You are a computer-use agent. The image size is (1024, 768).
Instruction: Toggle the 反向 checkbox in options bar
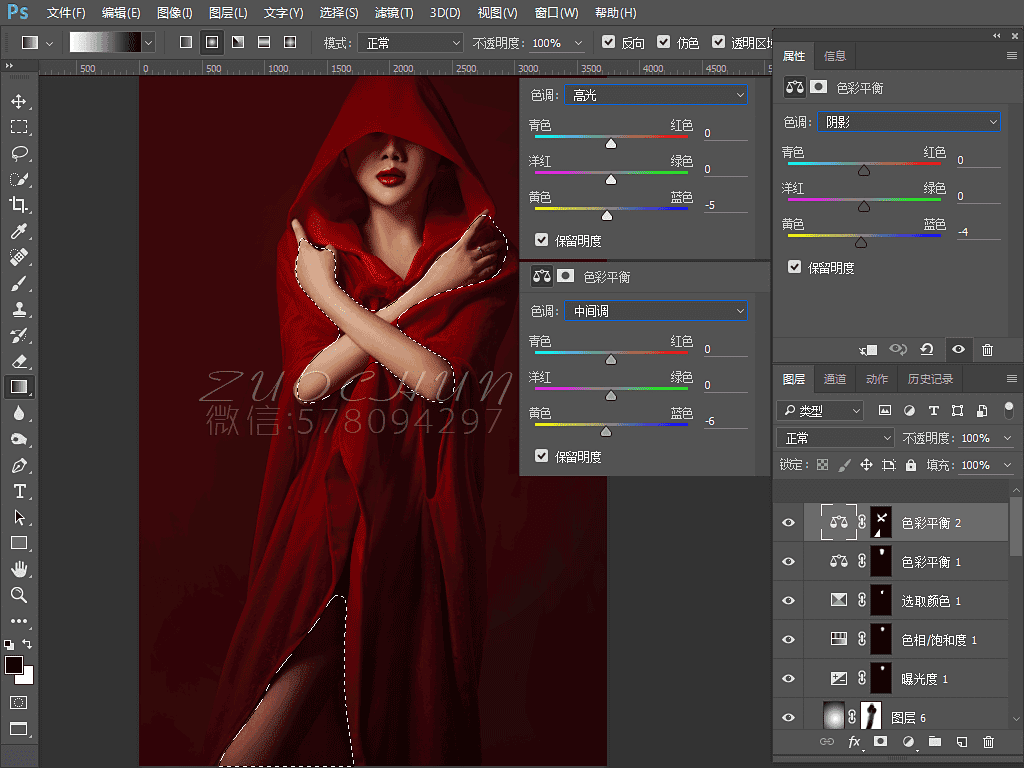609,43
